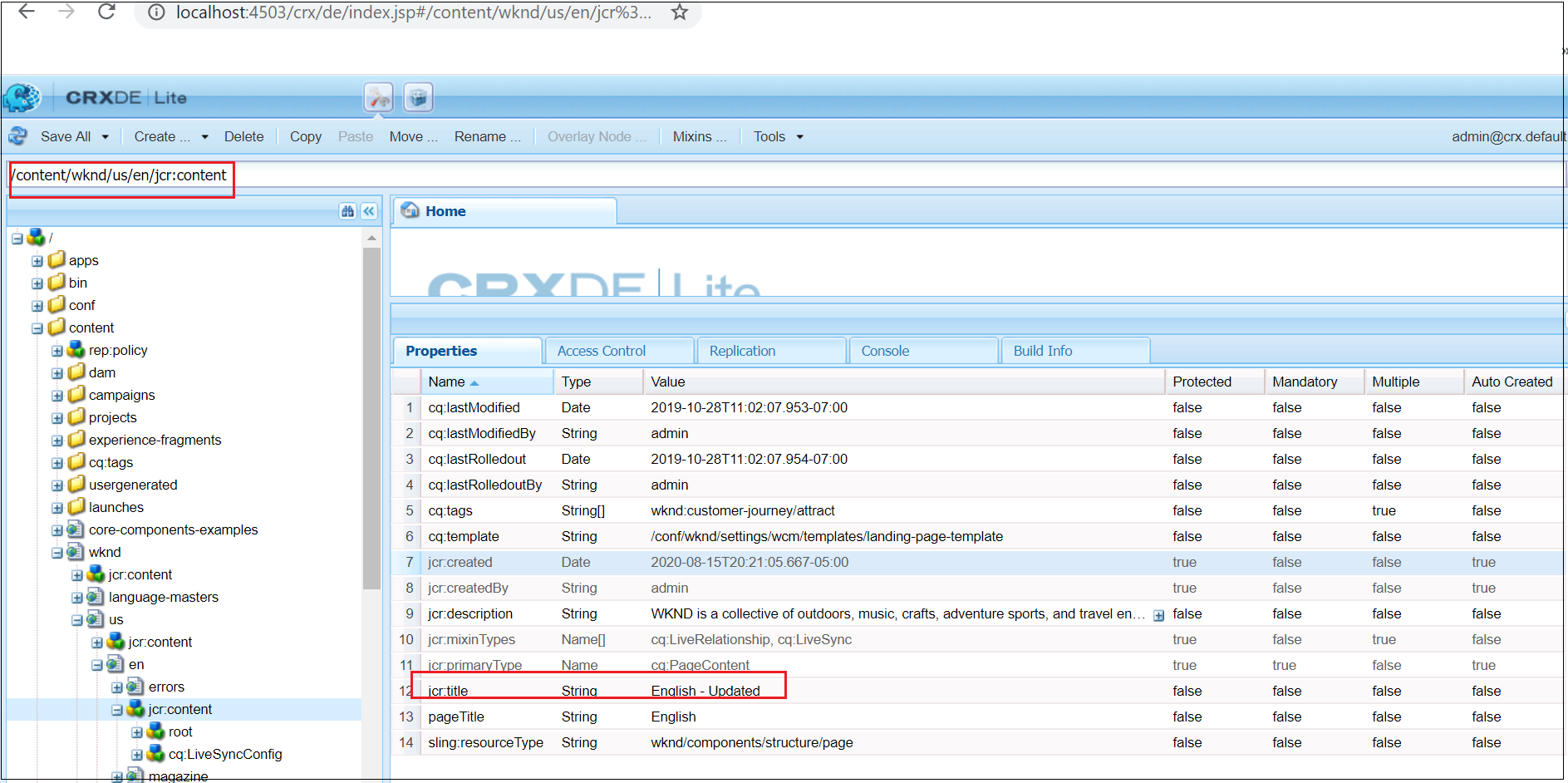Select the Home tab
This screenshot has width=1568, height=783.
click(x=504, y=211)
